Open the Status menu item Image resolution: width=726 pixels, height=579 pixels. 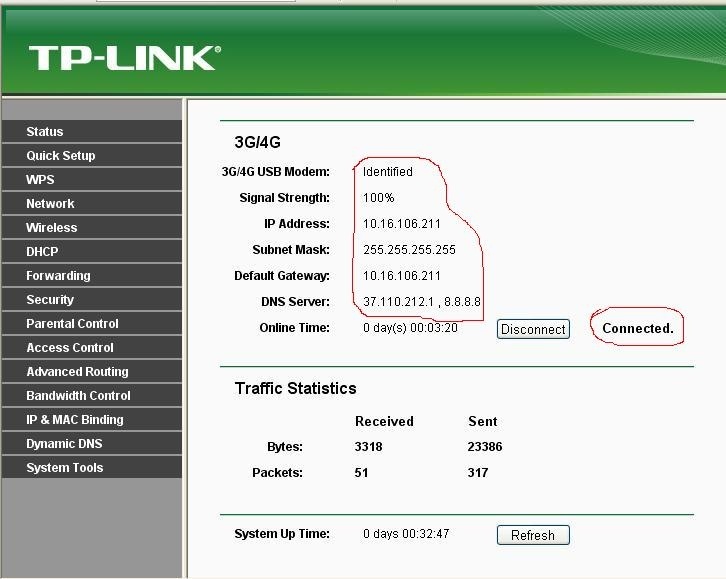point(45,132)
